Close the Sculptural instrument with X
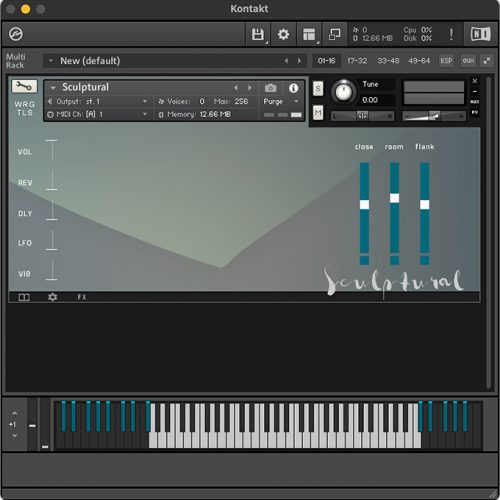Viewport: 500px width, 500px height. click(x=475, y=81)
